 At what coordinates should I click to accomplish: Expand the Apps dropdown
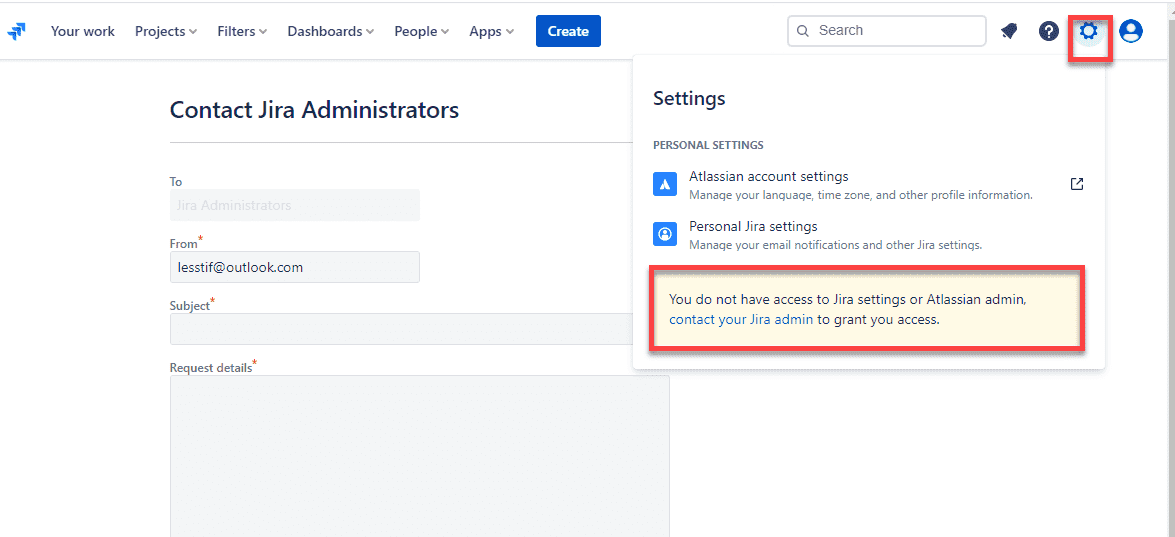point(491,31)
